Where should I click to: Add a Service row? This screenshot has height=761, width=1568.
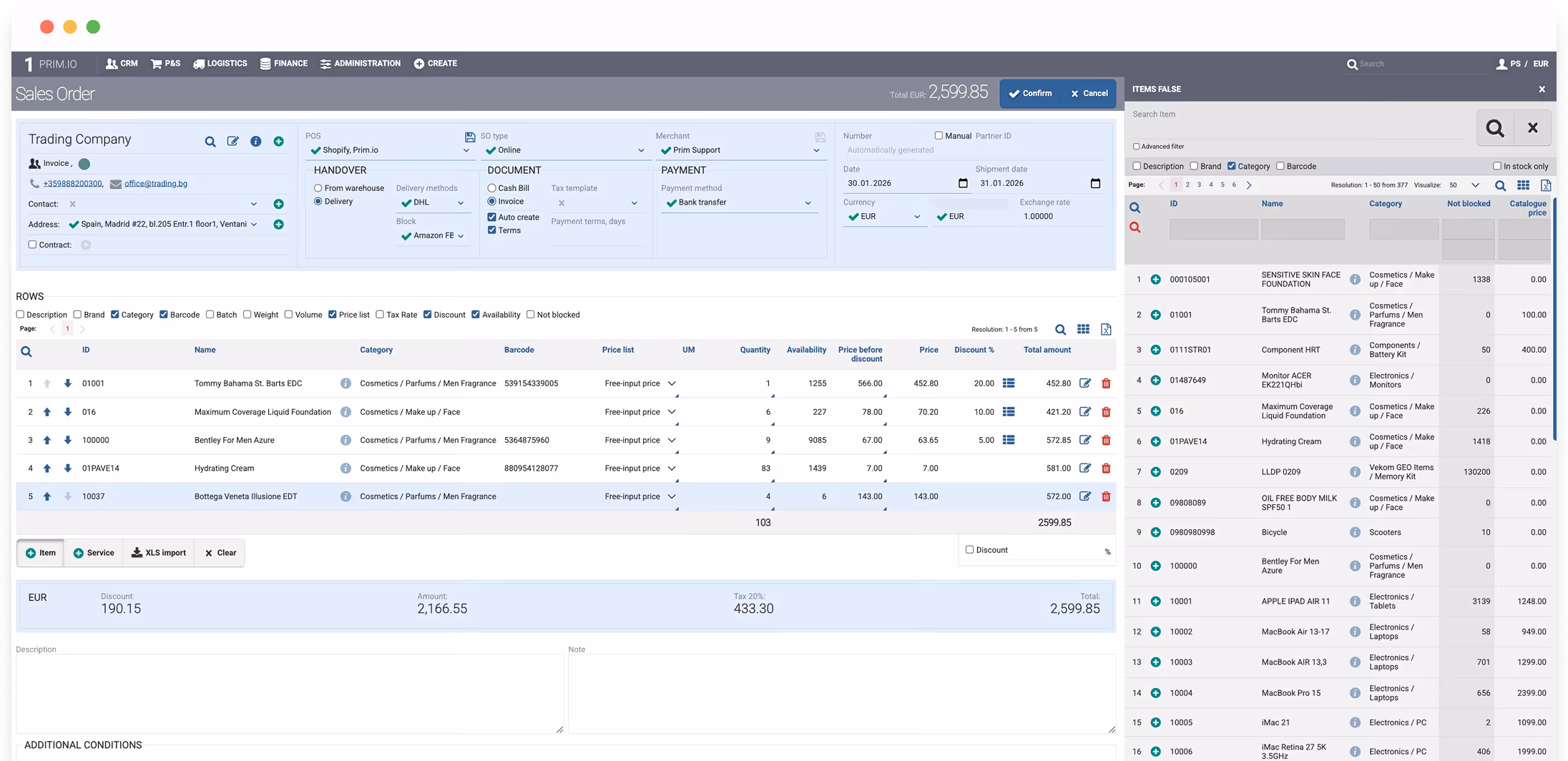coord(94,553)
